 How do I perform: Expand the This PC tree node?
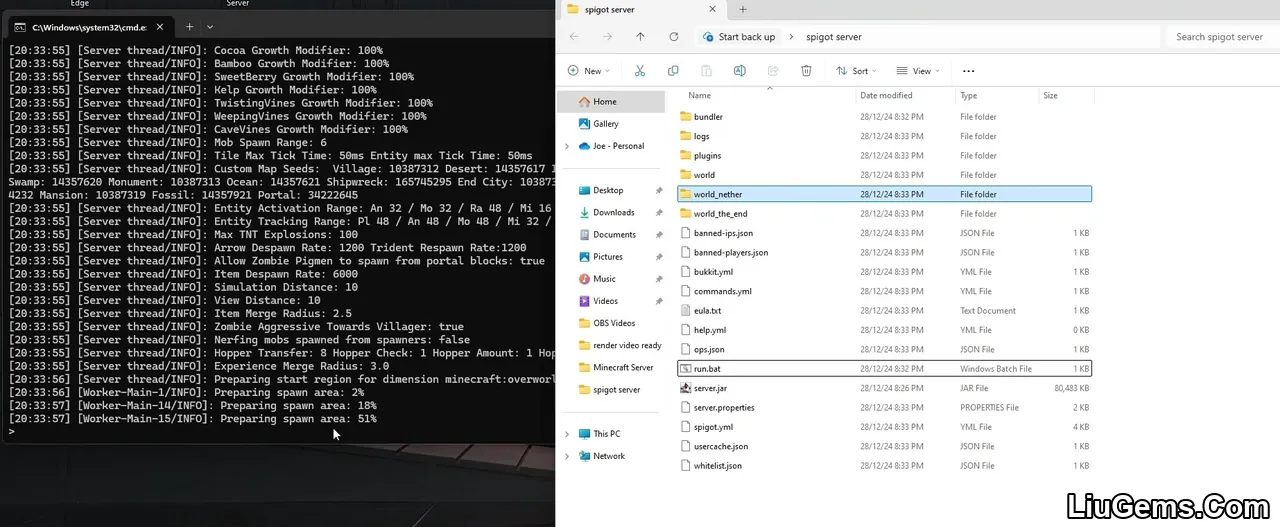point(567,434)
